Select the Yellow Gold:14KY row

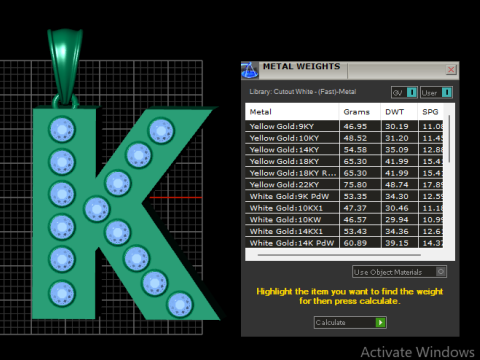click(344, 150)
